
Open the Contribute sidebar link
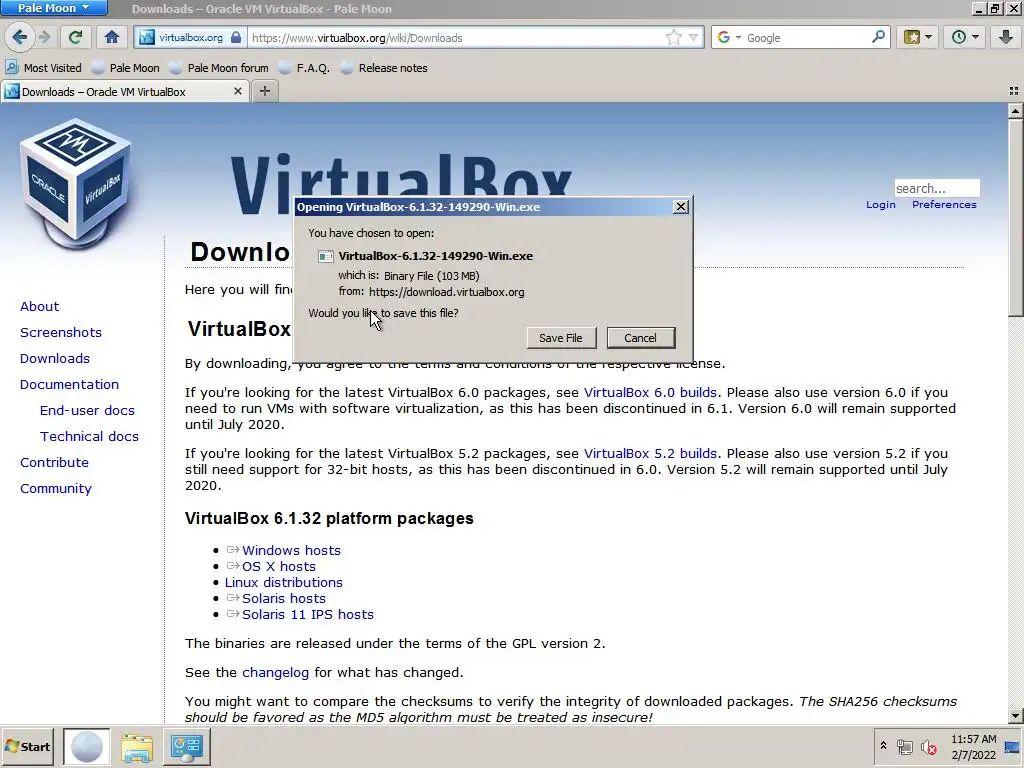[x=54, y=462]
